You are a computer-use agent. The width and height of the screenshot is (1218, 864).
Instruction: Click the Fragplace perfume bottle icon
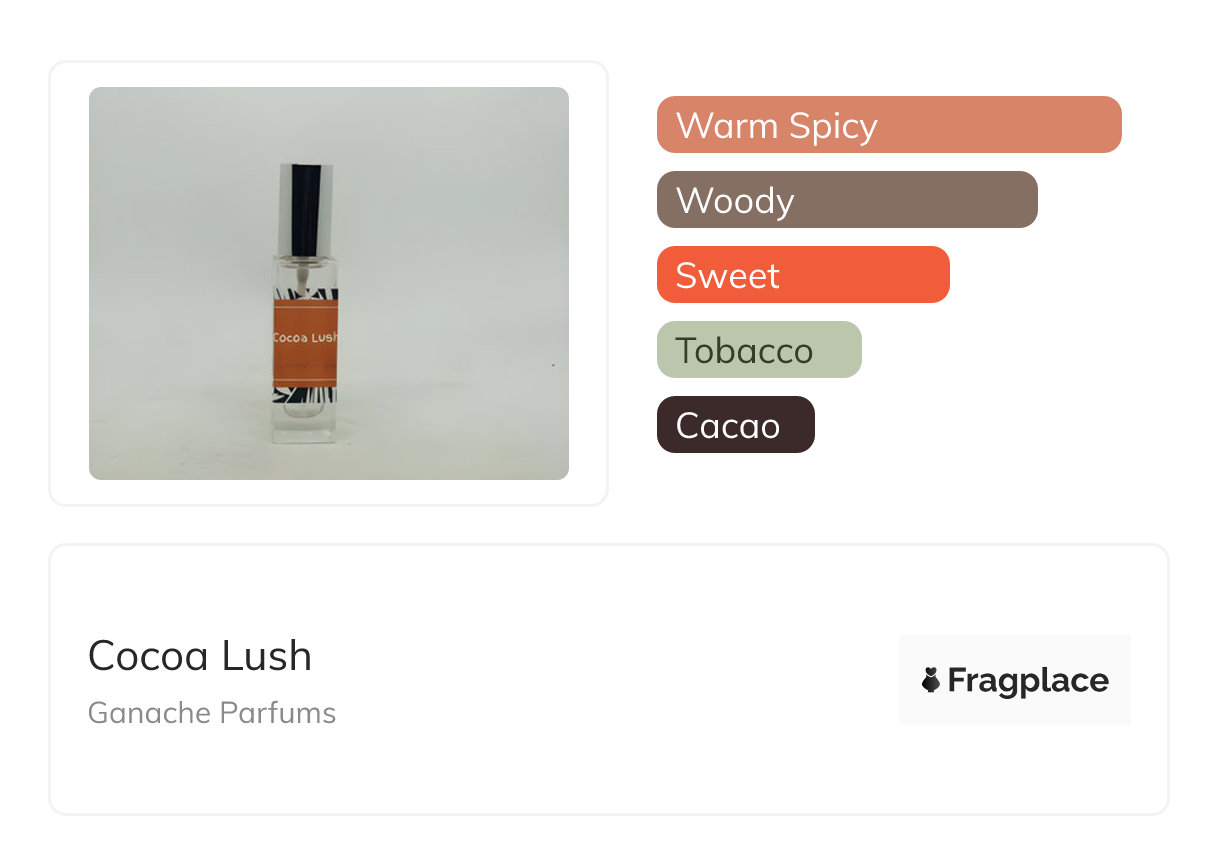click(931, 681)
